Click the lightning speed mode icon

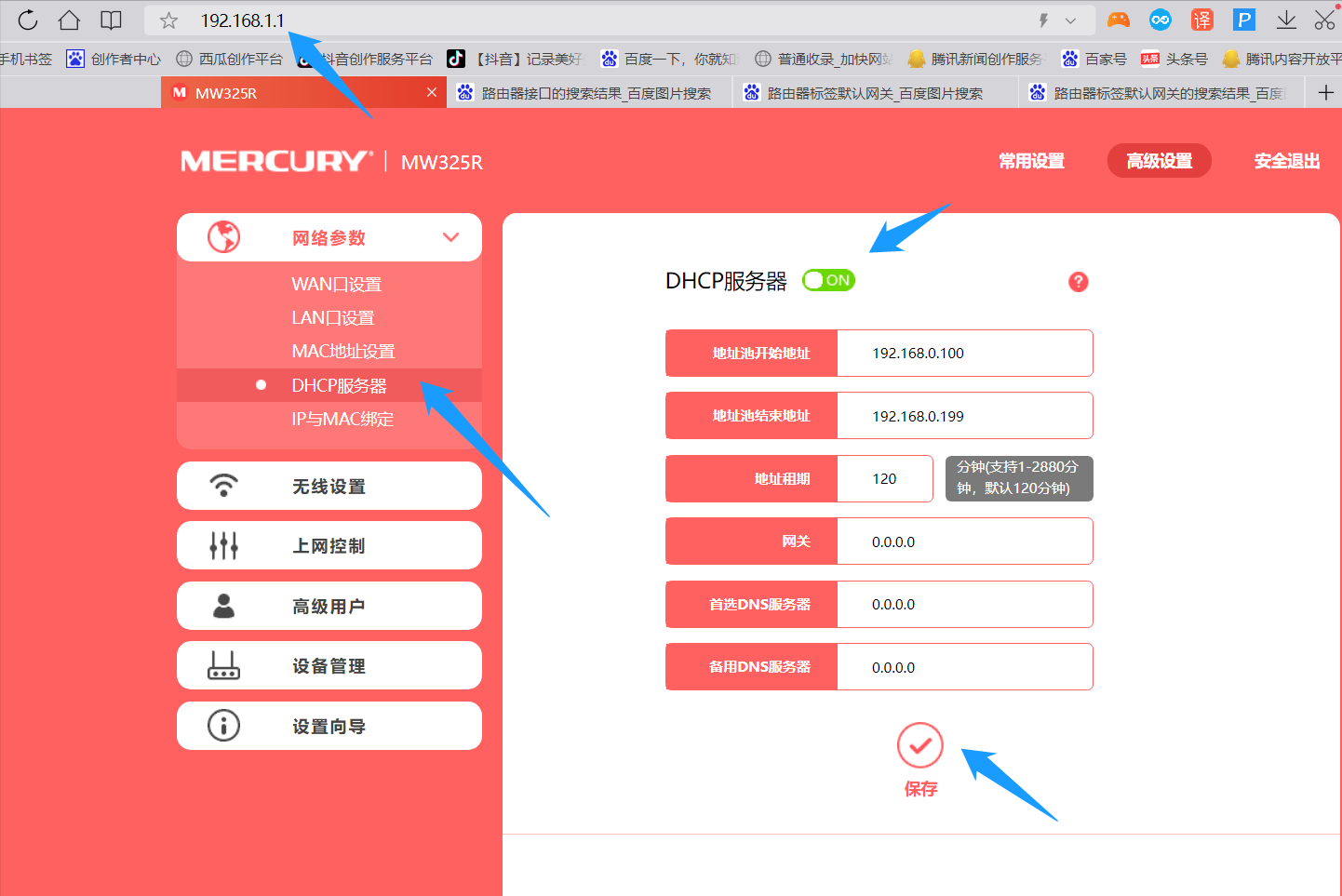point(1044,20)
